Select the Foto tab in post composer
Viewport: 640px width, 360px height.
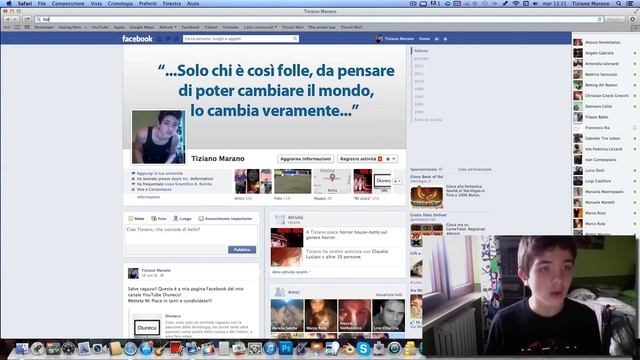pos(159,219)
